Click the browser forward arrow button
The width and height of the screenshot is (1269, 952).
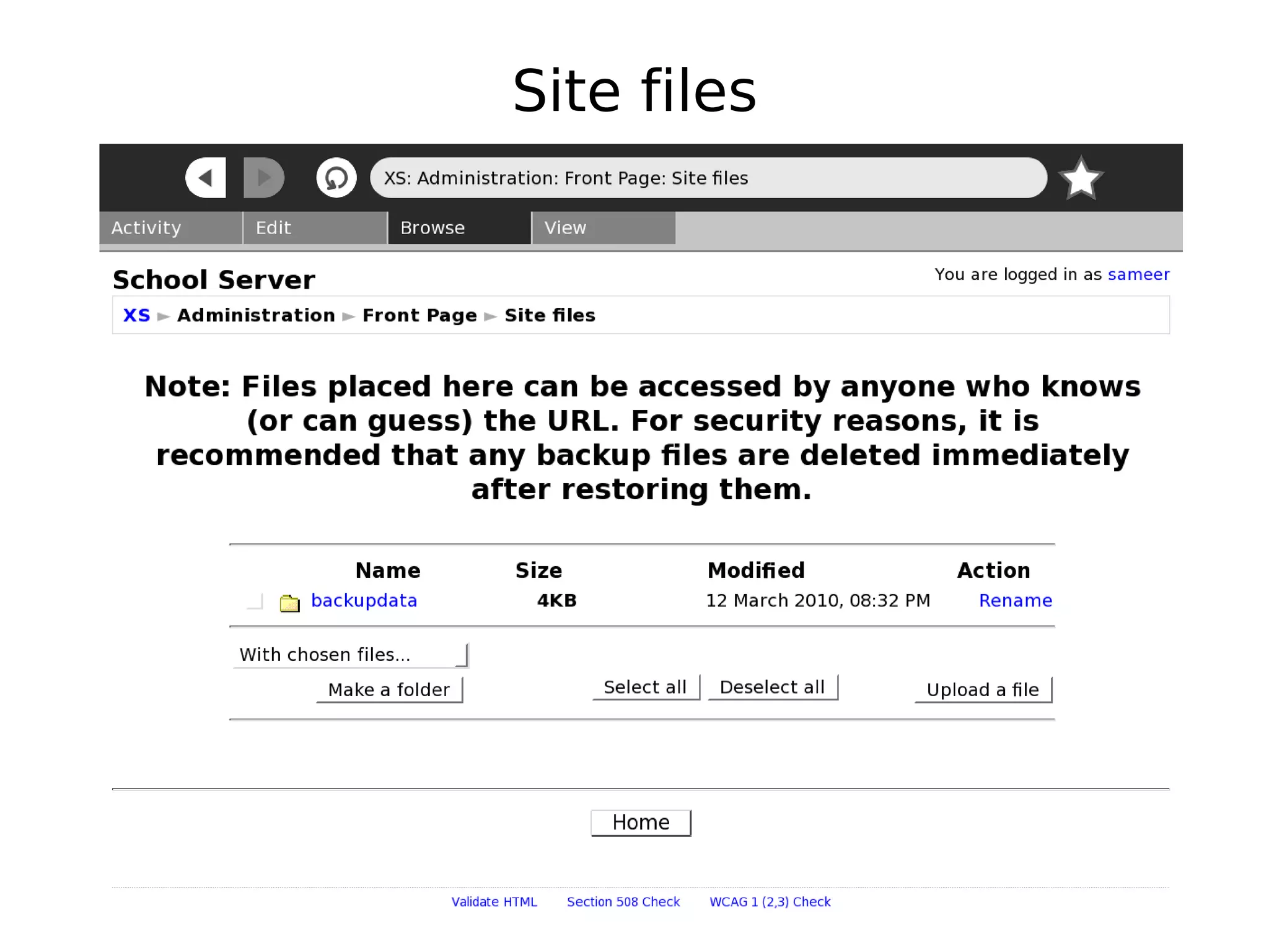[264, 178]
